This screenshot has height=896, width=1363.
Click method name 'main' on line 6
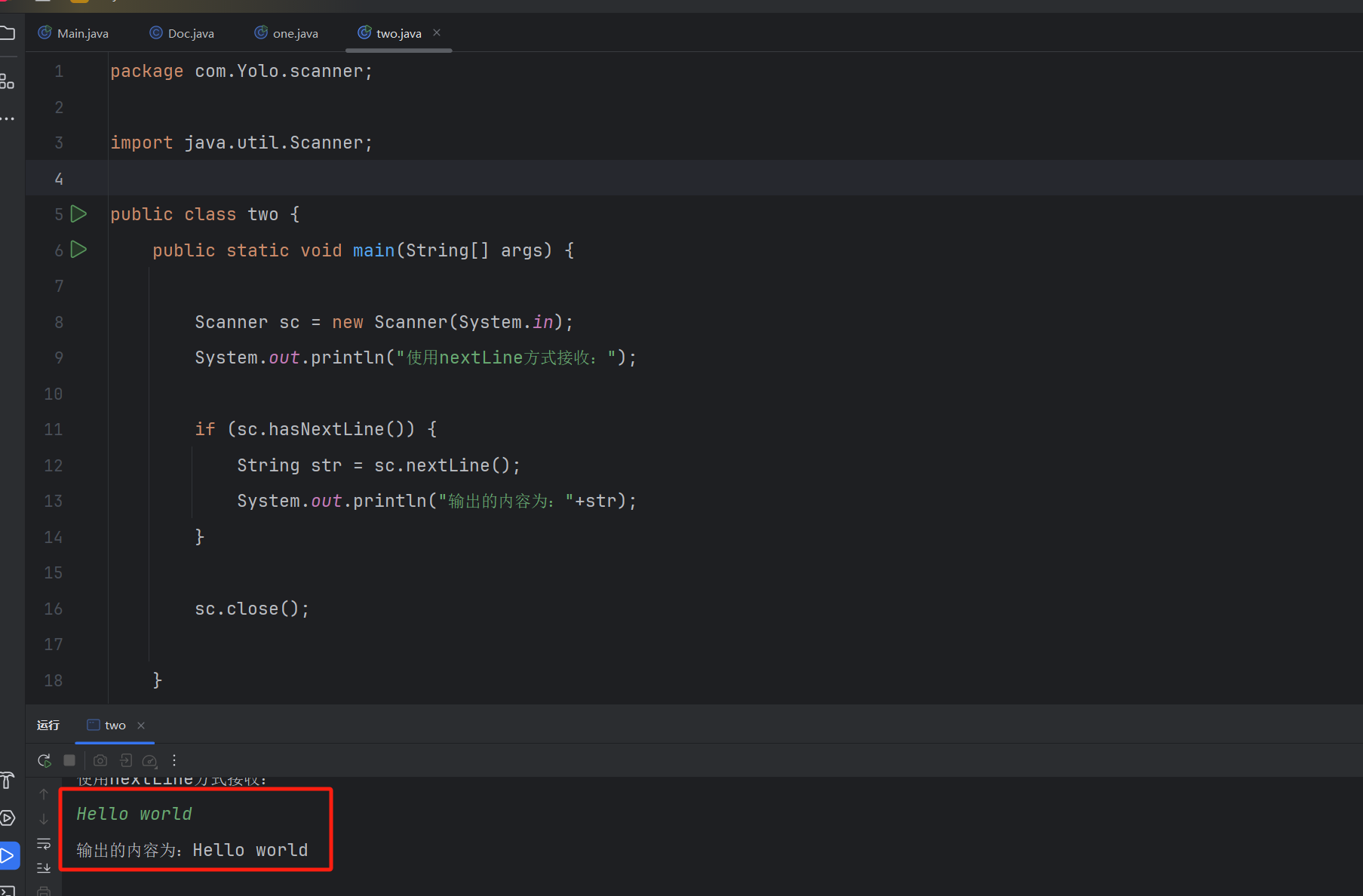coord(374,250)
